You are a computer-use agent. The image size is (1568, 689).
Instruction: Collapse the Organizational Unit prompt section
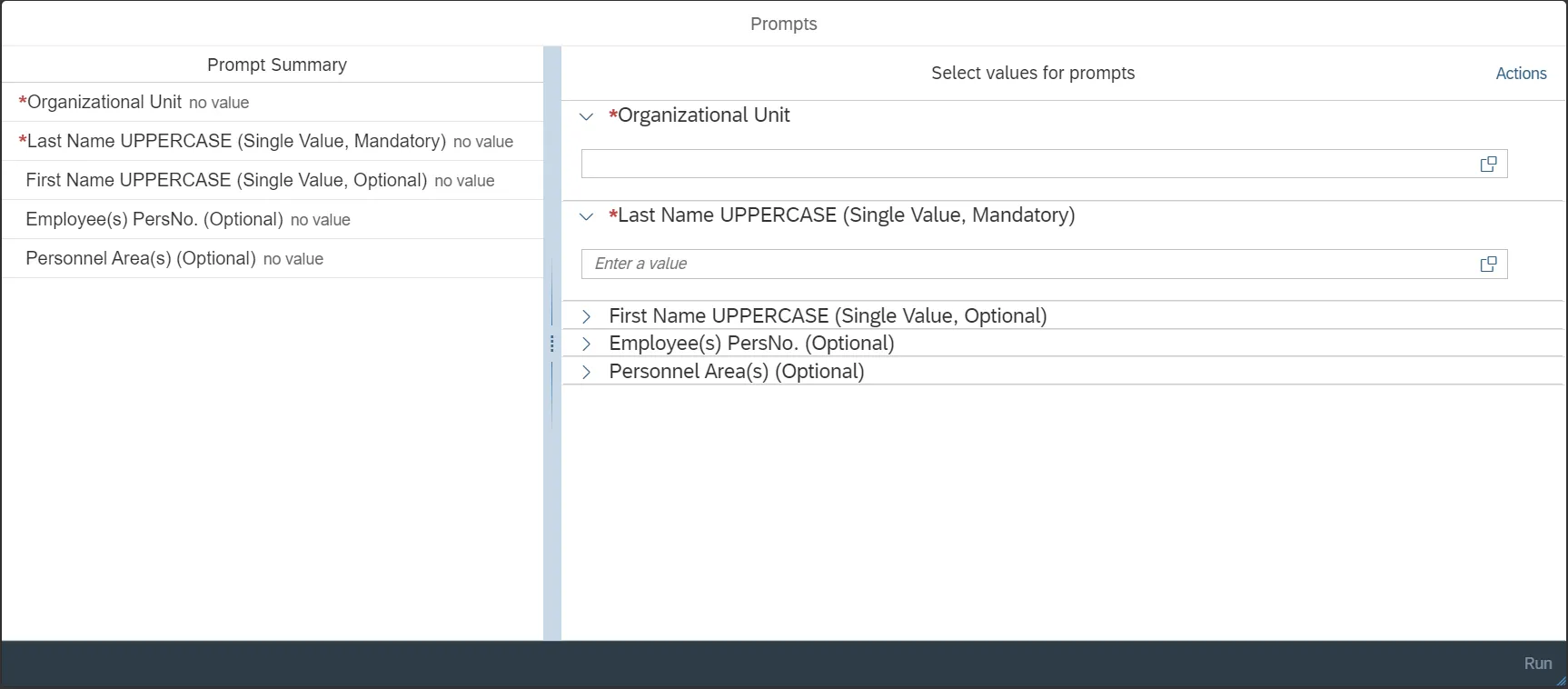pos(587,116)
